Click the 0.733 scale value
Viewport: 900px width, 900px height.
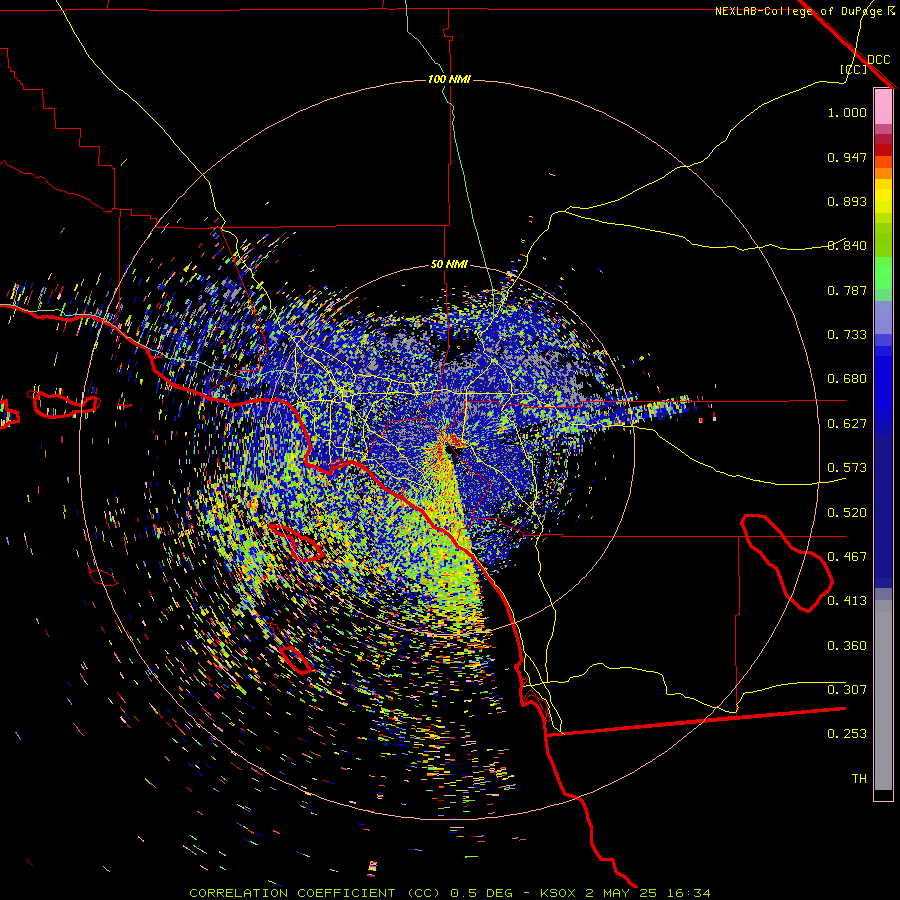tap(847, 335)
